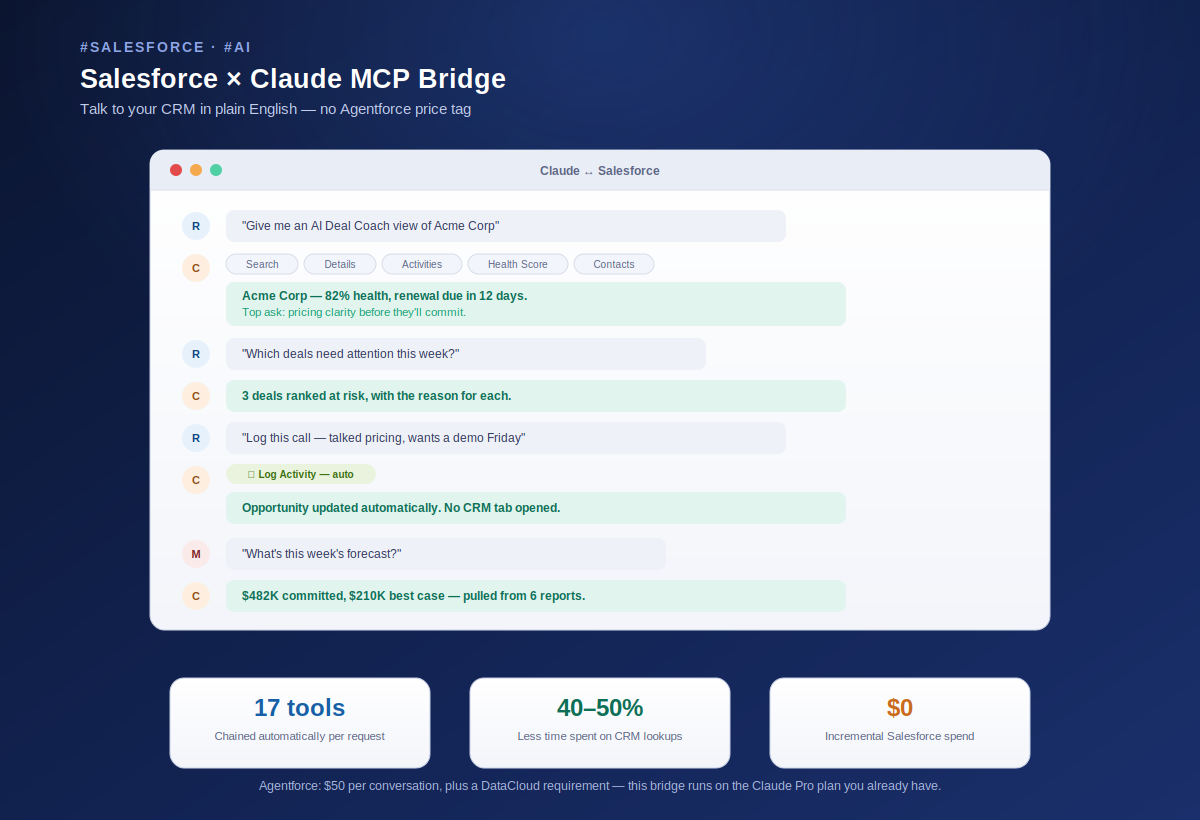
Task: Click the 'Log Activity — auto' chip
Action: pos(301,474)
